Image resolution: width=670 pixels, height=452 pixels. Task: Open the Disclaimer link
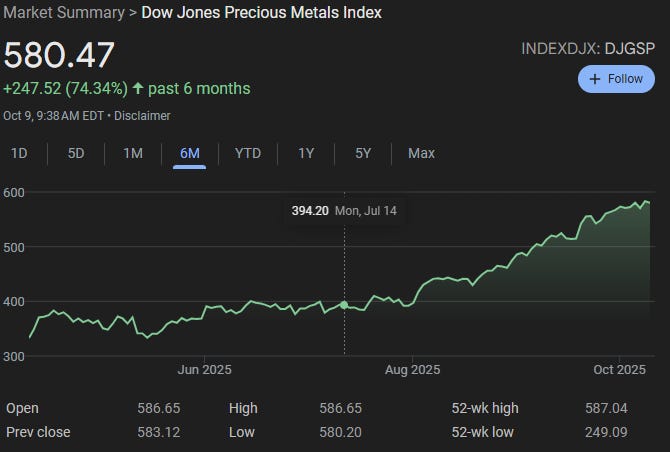pyautogui.click(x=142, y=116)
